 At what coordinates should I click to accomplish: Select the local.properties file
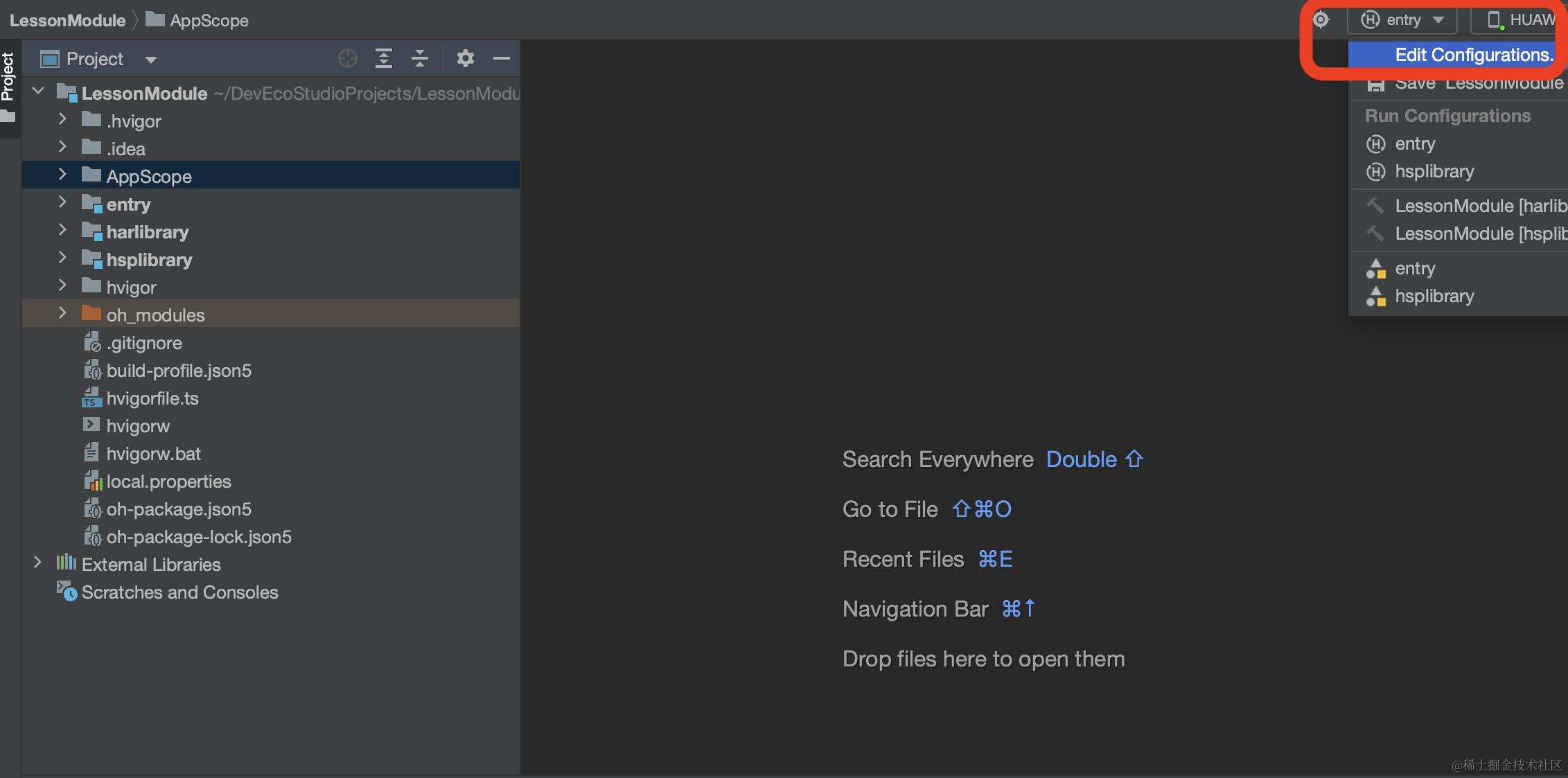[x=168, y=481]
